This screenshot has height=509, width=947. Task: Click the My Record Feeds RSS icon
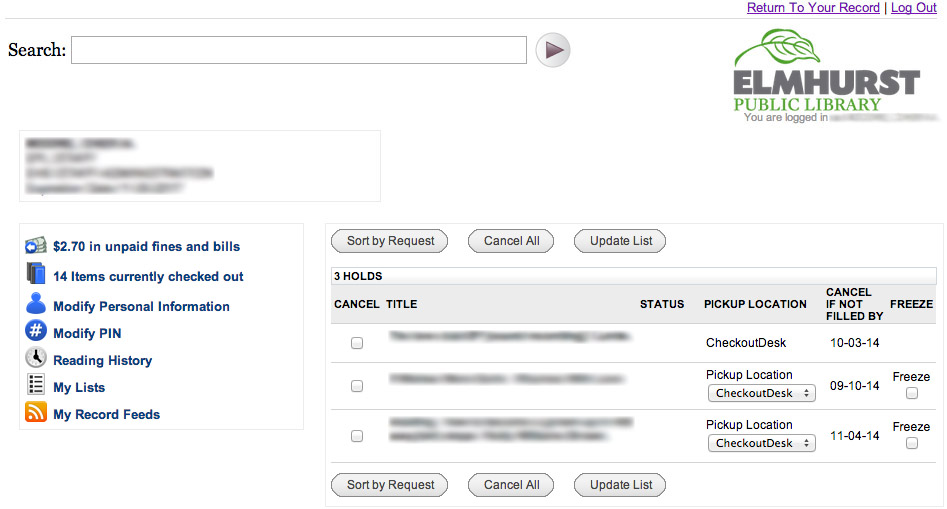pos(36,412)
